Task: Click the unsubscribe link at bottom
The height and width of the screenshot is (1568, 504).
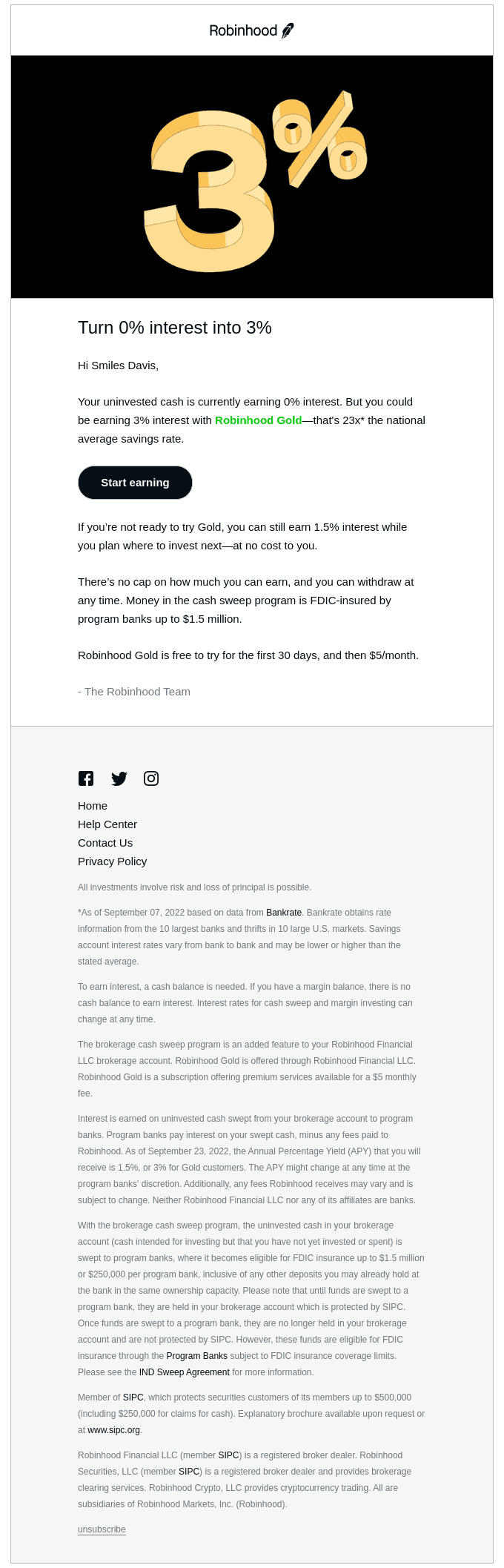Action: [x=102, y=1529]
